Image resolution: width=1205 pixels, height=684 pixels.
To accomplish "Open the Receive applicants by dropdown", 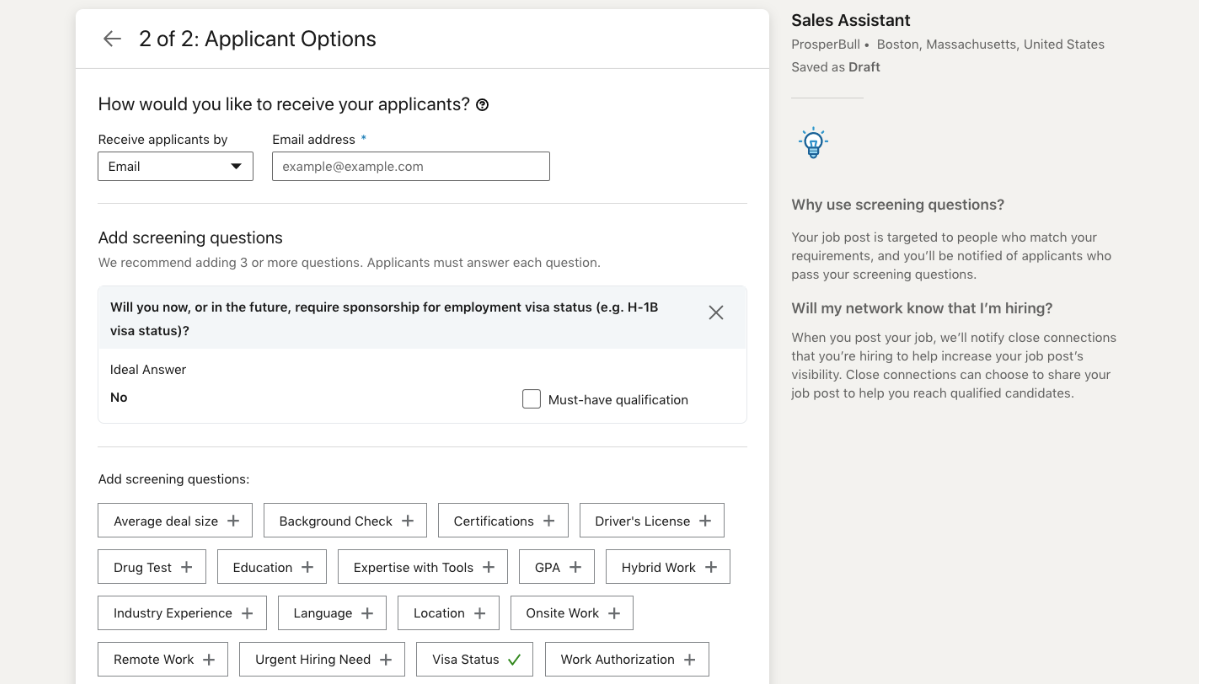I will pyautogui.click(x=175, y=166).
